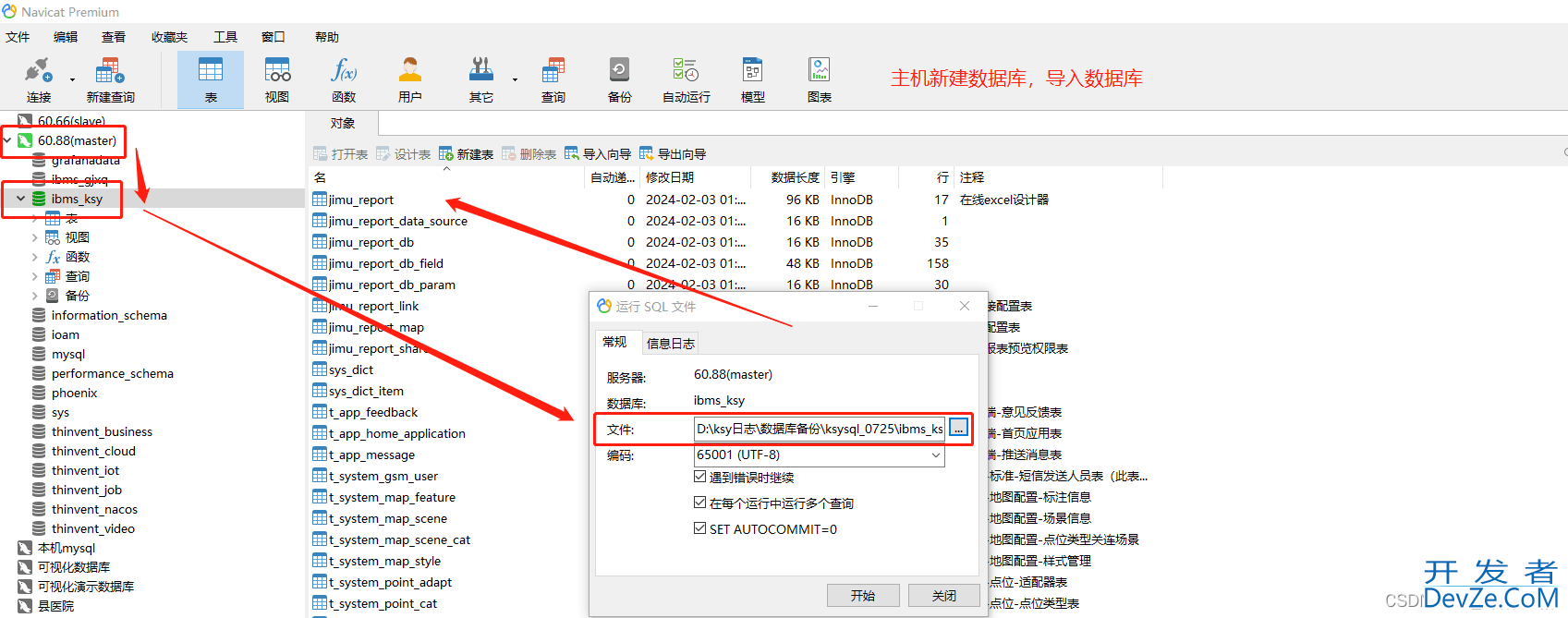Toggle 在每个运行中运行多个查询 checkbox
Image resolution: width=1568 pixels, height=618 pixels.
(699, 503)
